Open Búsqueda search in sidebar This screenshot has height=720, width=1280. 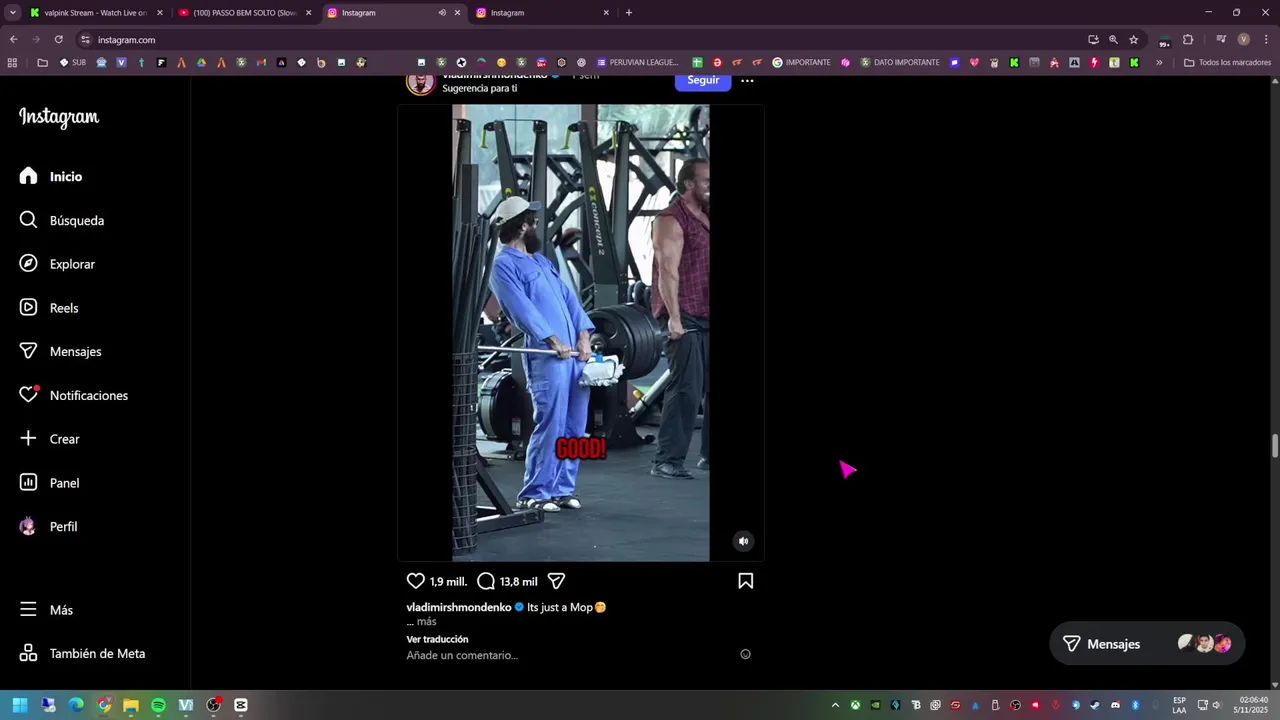[62, 220]
